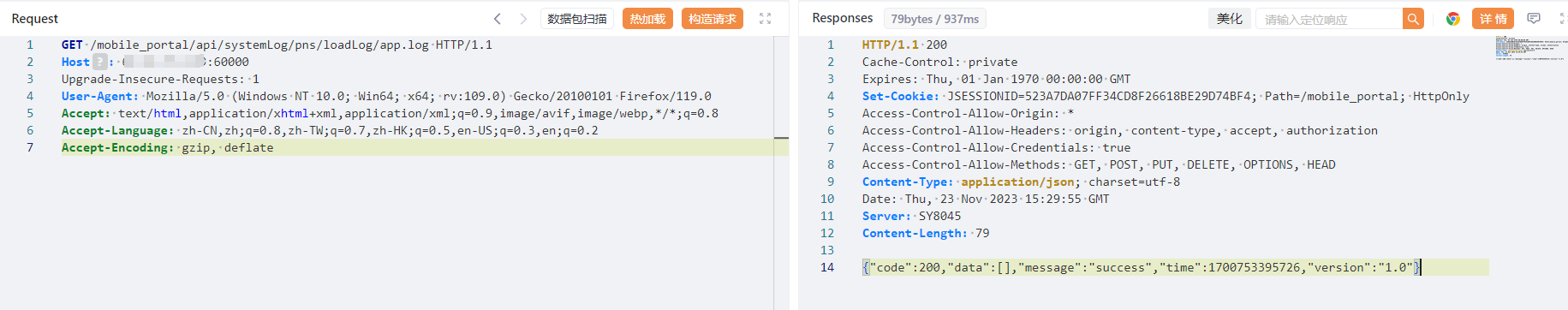Image resolution: width=1568 pixels, height=310 pixels.
Task: Click the orange search magnifier icon
Action: tap(1413, 19)
